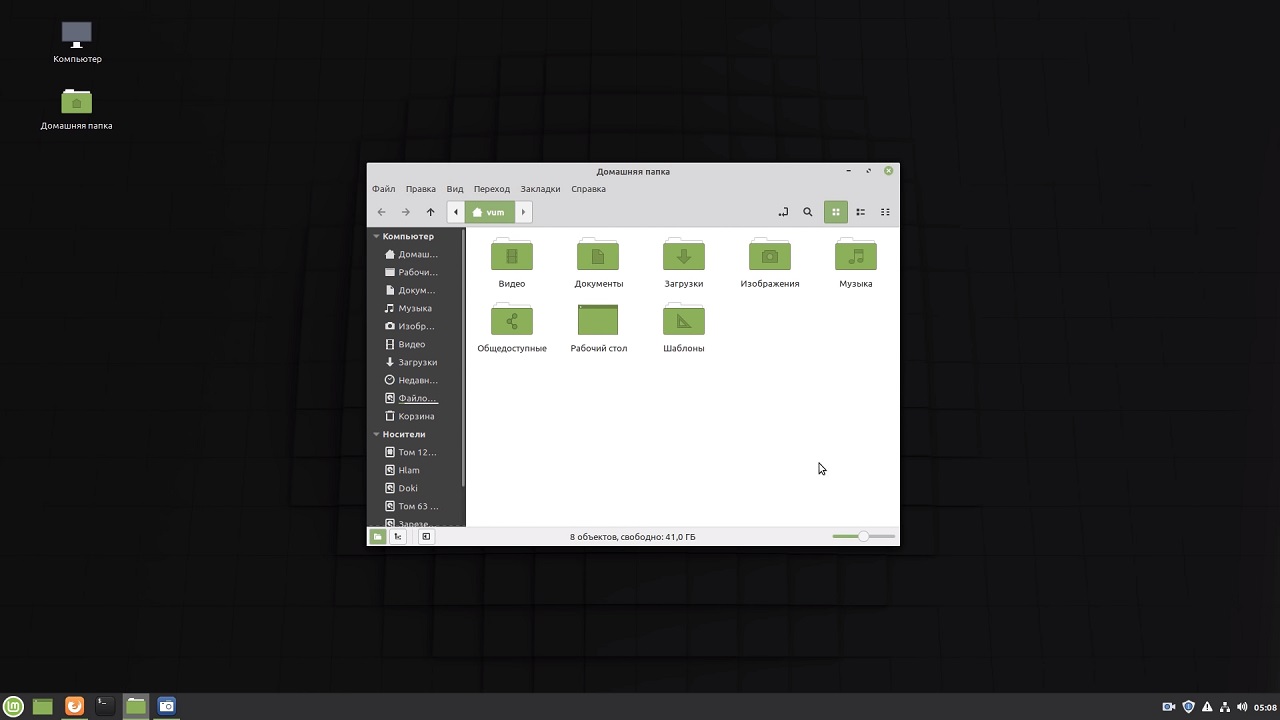Collapse the Носители sidebar section
This screenshot has height=720, width=1280.
coord(377,435)
